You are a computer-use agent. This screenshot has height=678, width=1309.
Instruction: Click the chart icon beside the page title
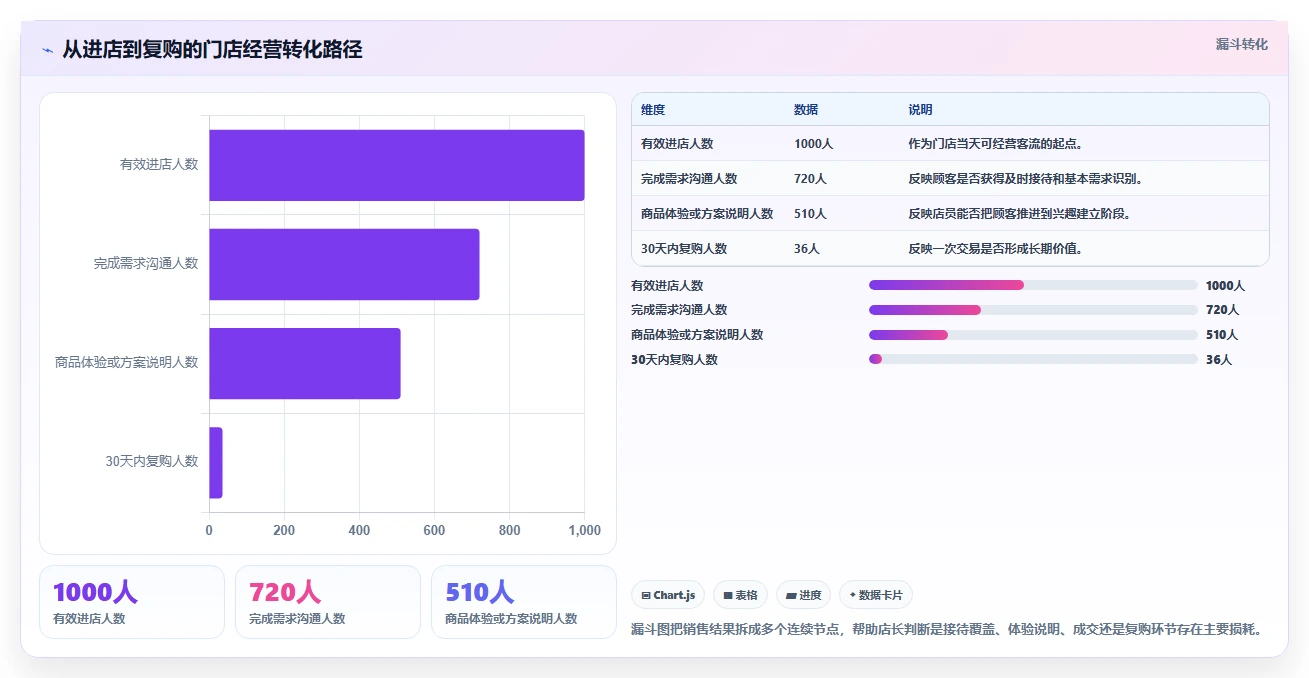pyautogui.click(x=47, y=50)
